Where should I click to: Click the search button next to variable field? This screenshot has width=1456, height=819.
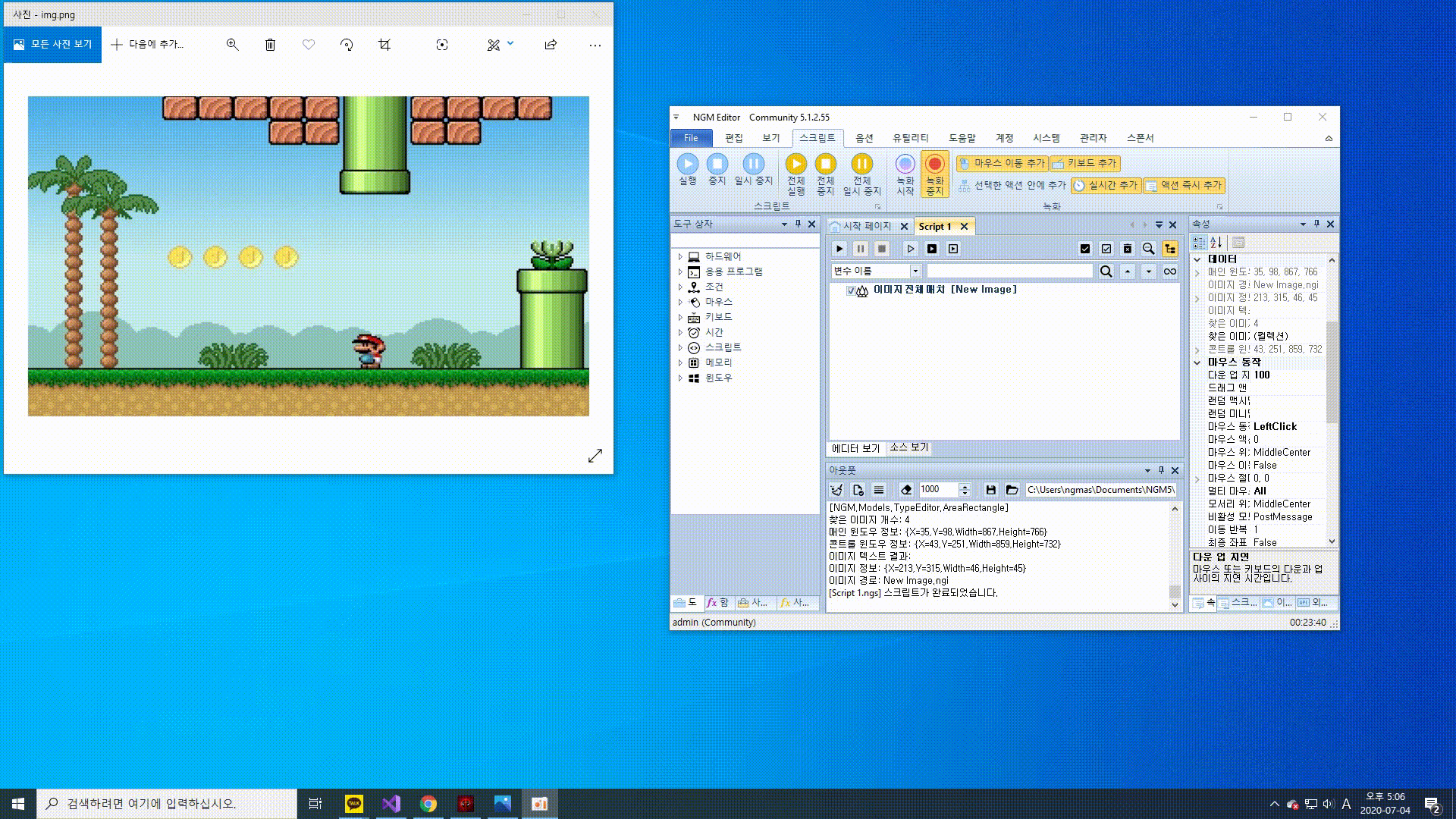pyautogui.click(x=1106, y=271)
